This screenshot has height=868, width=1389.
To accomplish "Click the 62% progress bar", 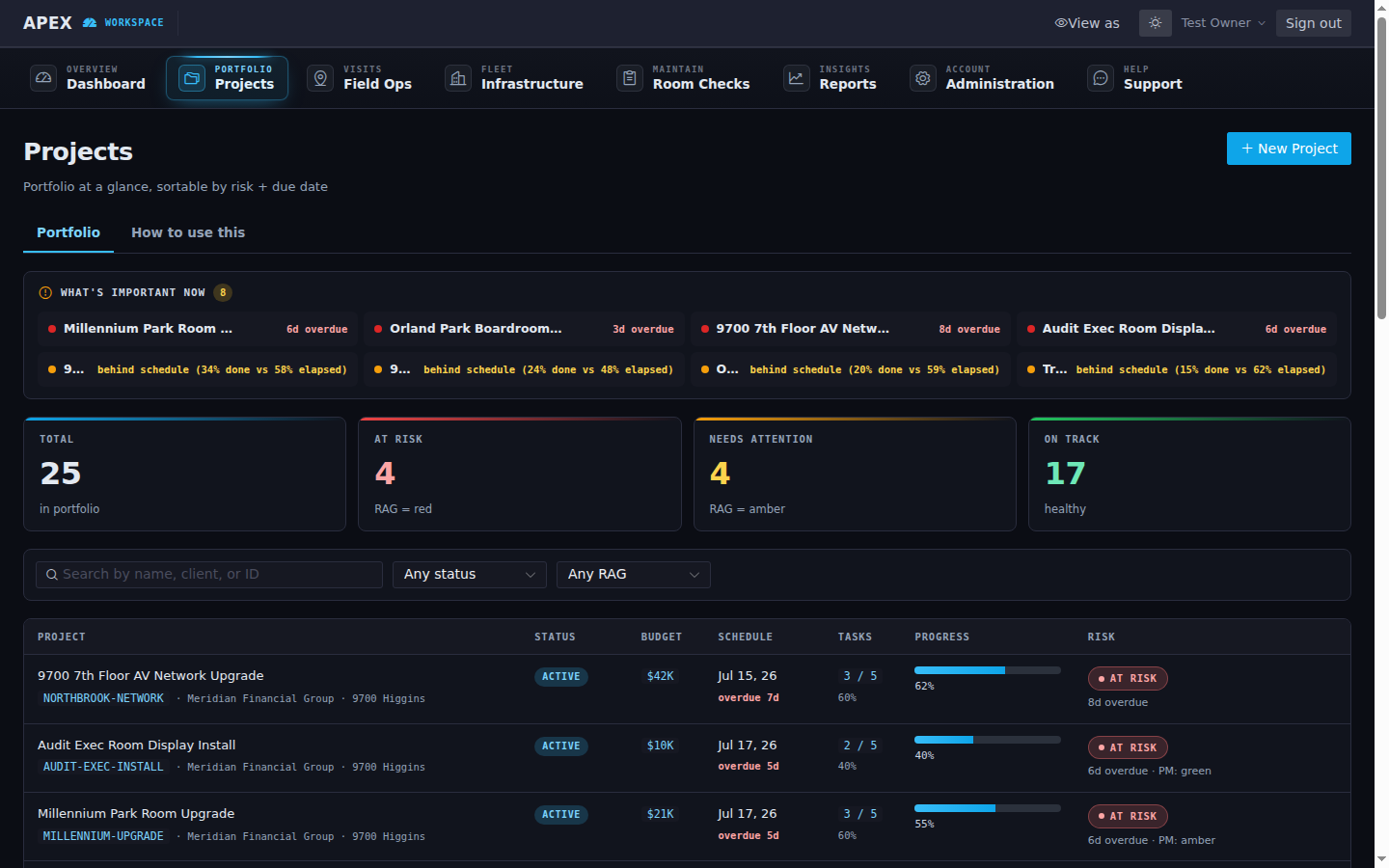I will coord(988,670).
